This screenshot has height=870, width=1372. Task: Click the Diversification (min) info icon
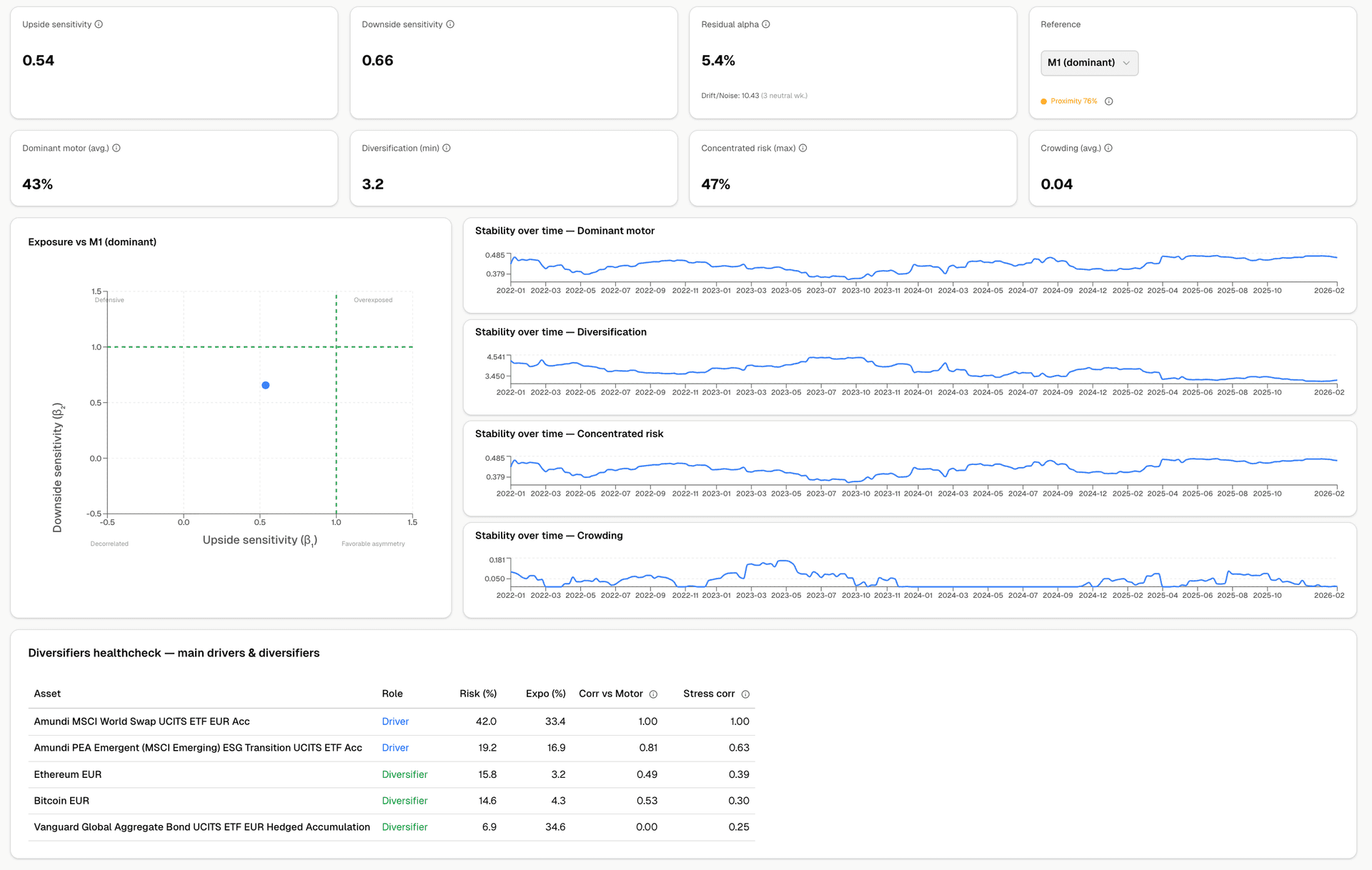coord(447,148)
